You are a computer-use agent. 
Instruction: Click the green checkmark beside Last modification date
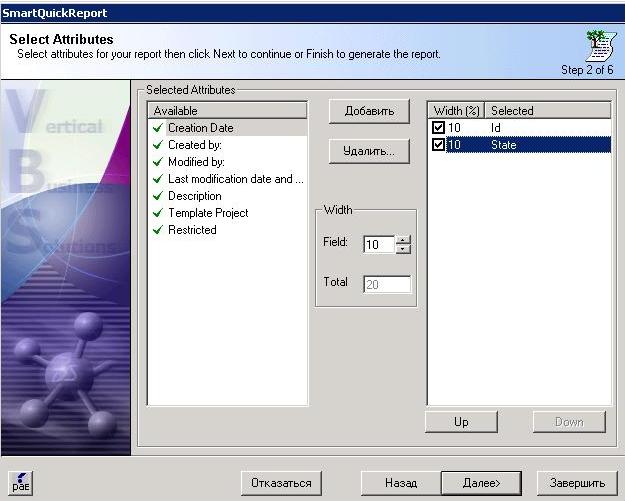point(158,179)
